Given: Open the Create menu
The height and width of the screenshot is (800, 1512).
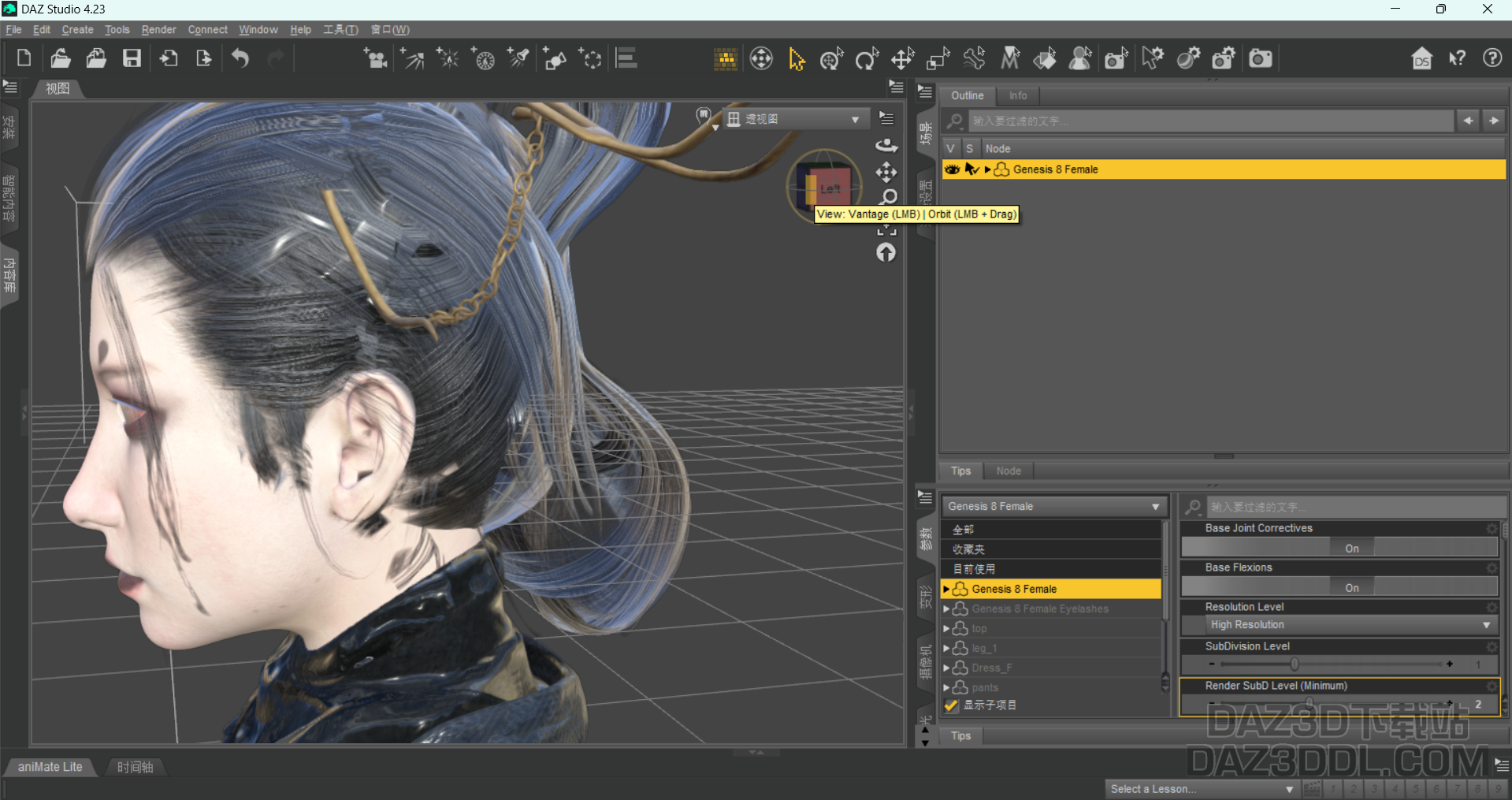Looking at the screenshot, I should tap(77, 30).
